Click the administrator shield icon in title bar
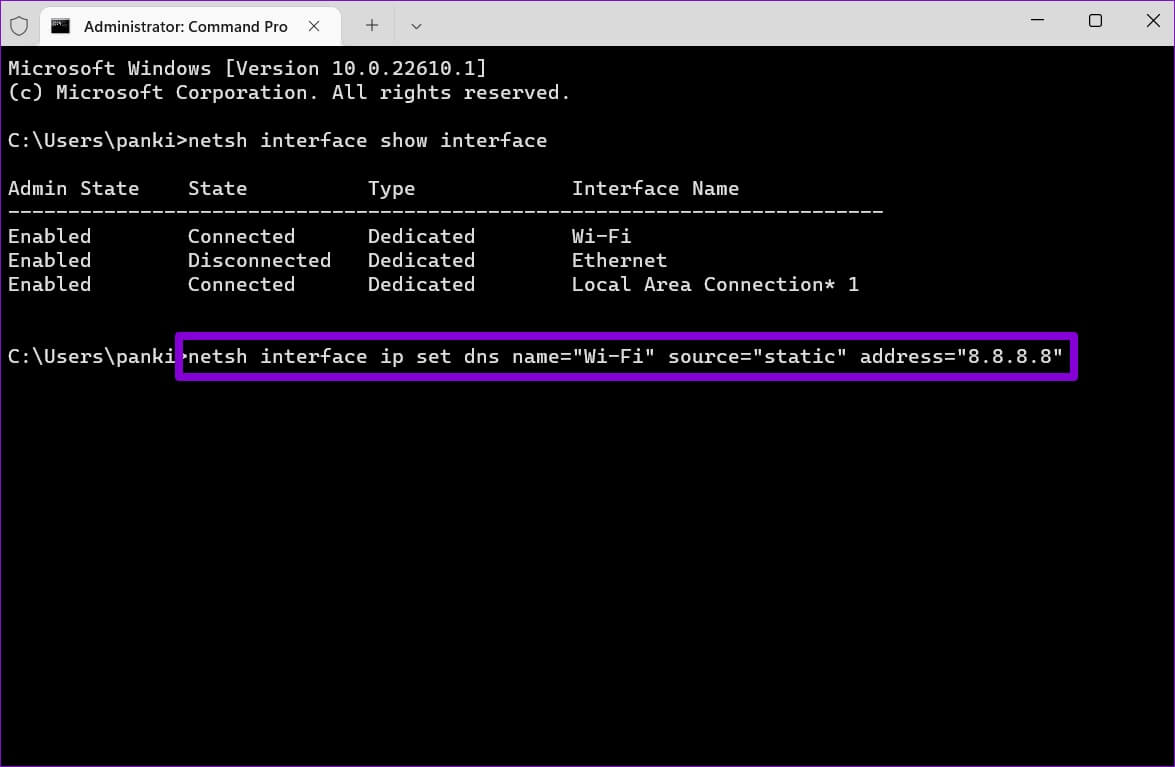This screenshot has width=1175, height=767. (19, 26)
